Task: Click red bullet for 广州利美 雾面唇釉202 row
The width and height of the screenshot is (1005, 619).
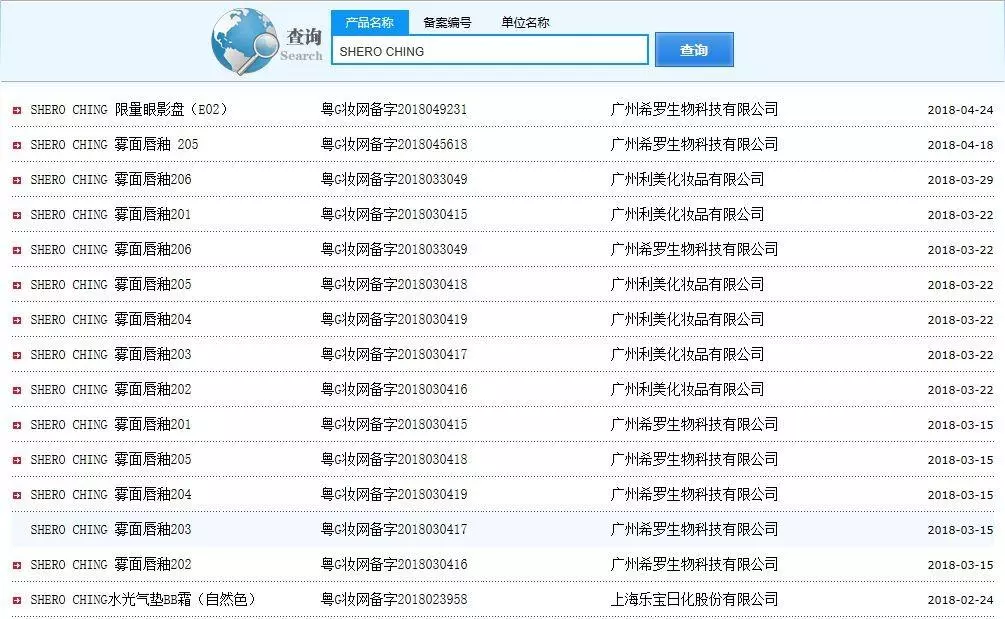Action: pyautogui.click(x=17, y=390)
